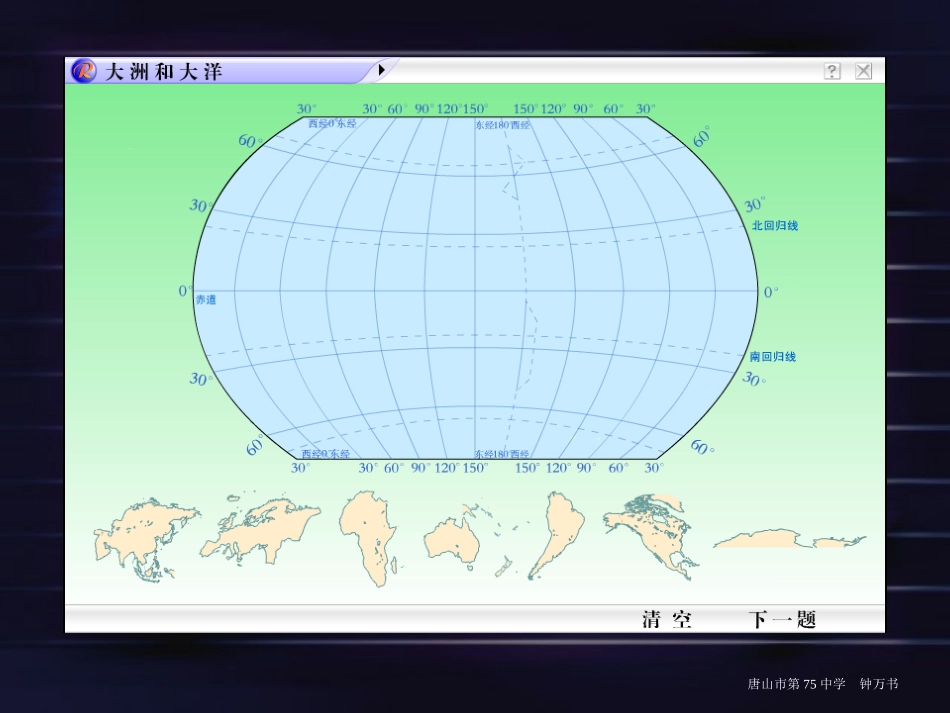Click the top 西经0东经 label
Screen dimensions: 950x713
(332, 124)
